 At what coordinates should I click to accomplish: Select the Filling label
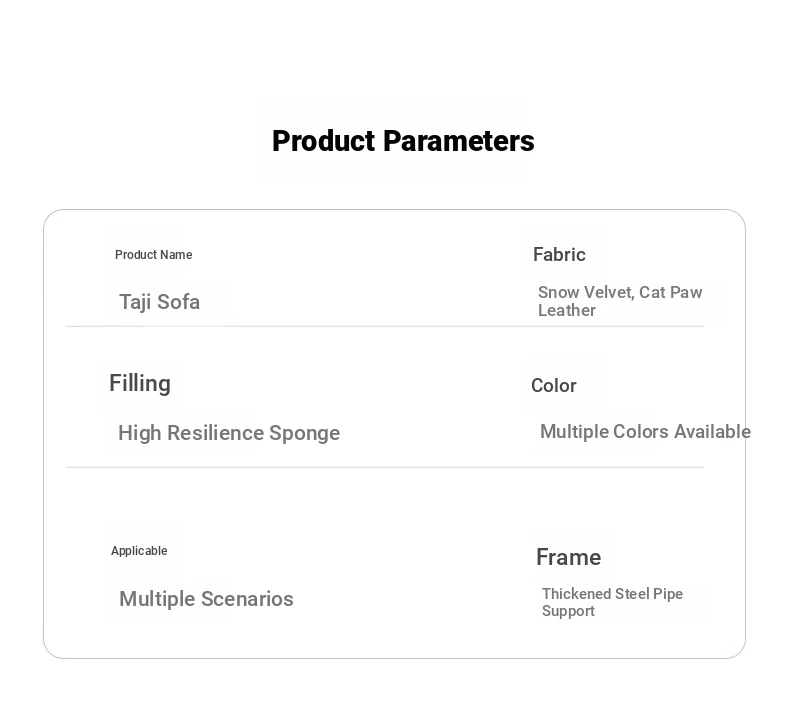point(140,383)
